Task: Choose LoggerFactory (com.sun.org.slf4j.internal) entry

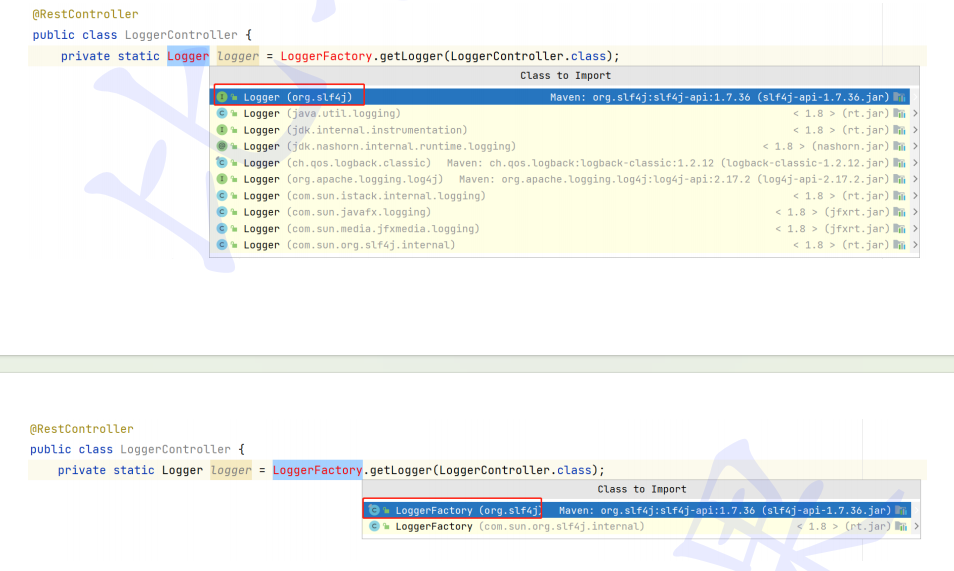Action: point(641,526)
